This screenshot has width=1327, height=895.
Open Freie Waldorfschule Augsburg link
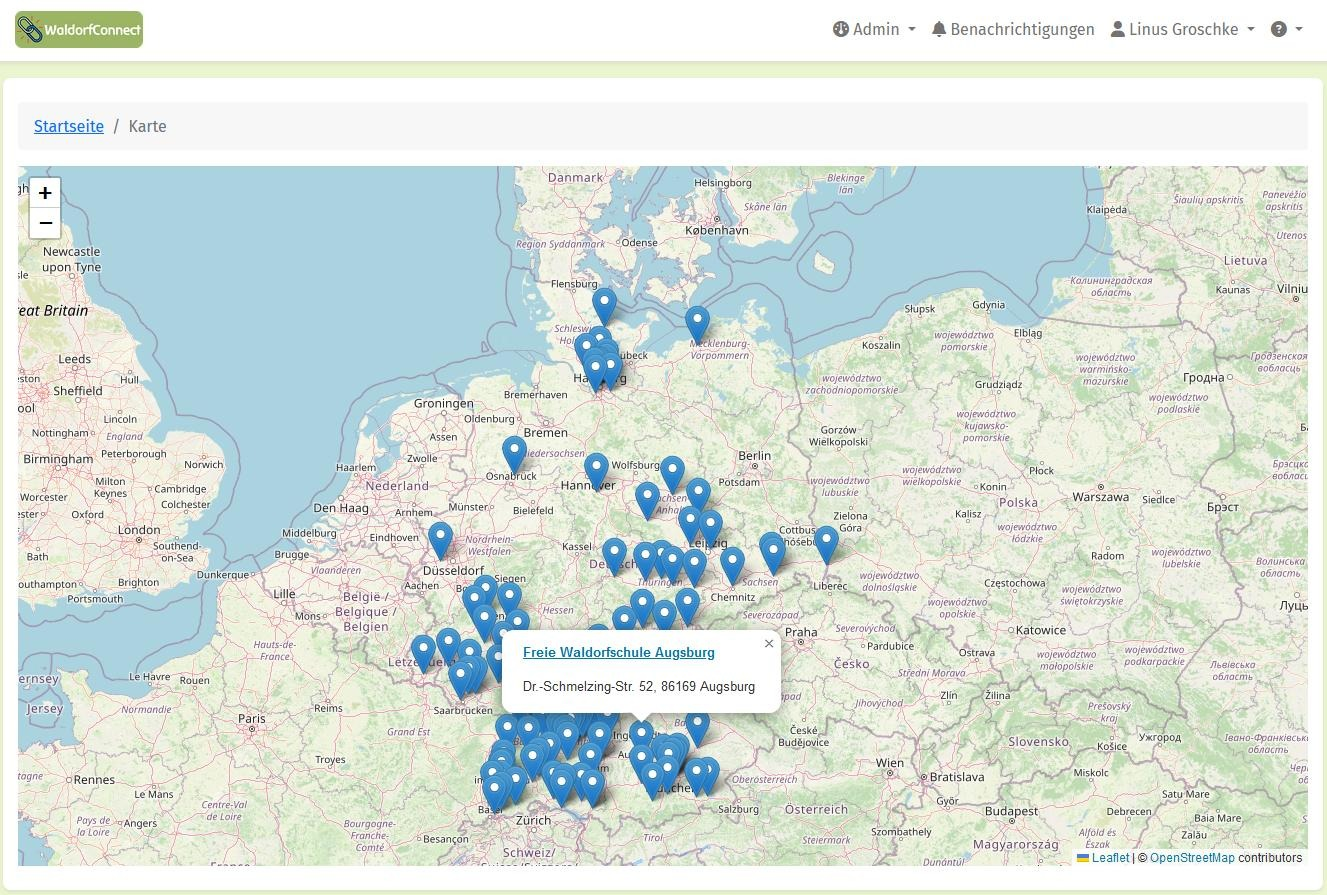[x=619, y=652]
